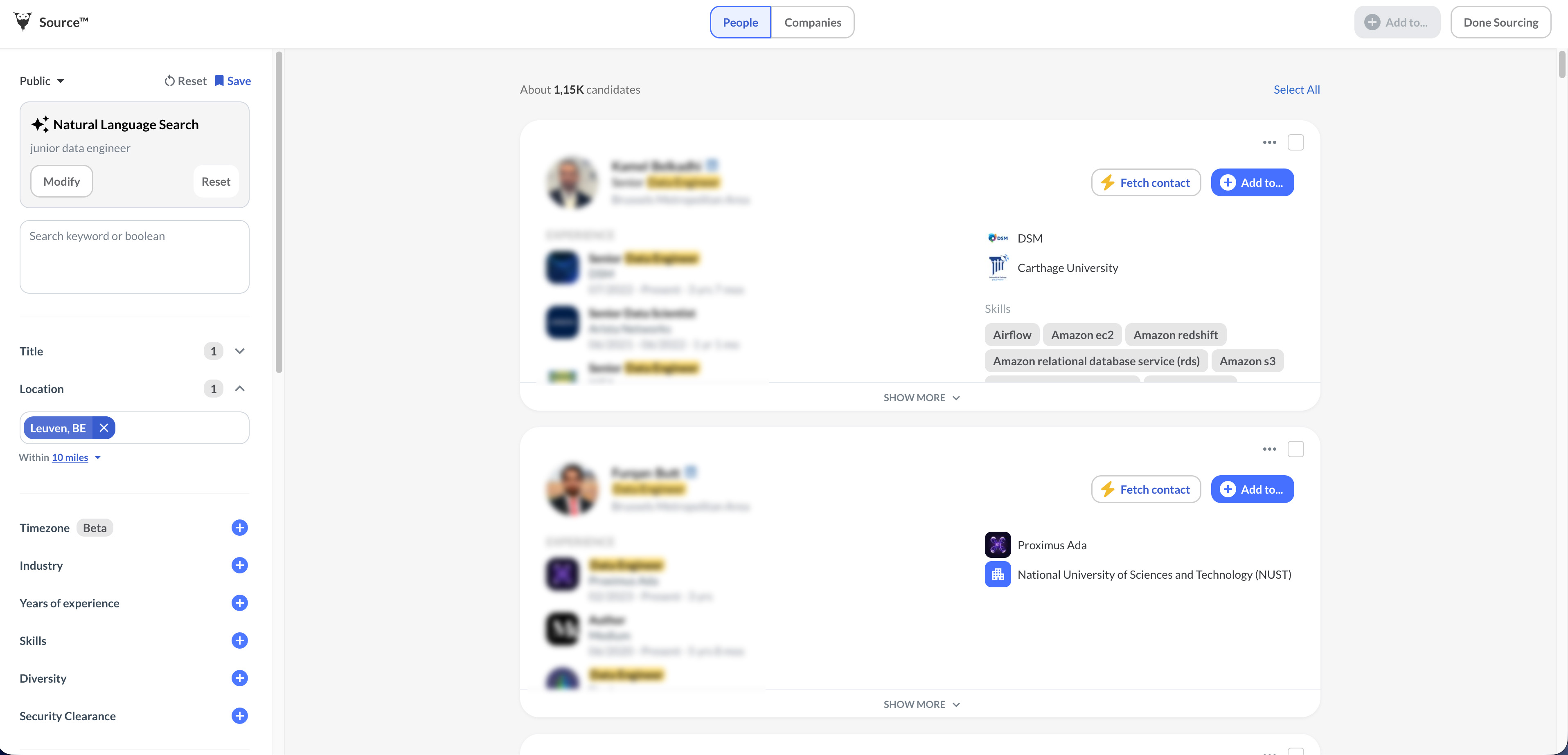1568x755 pixels.
Task: Add an Industry filter with plus icon
Action: (x=239, y=565)
